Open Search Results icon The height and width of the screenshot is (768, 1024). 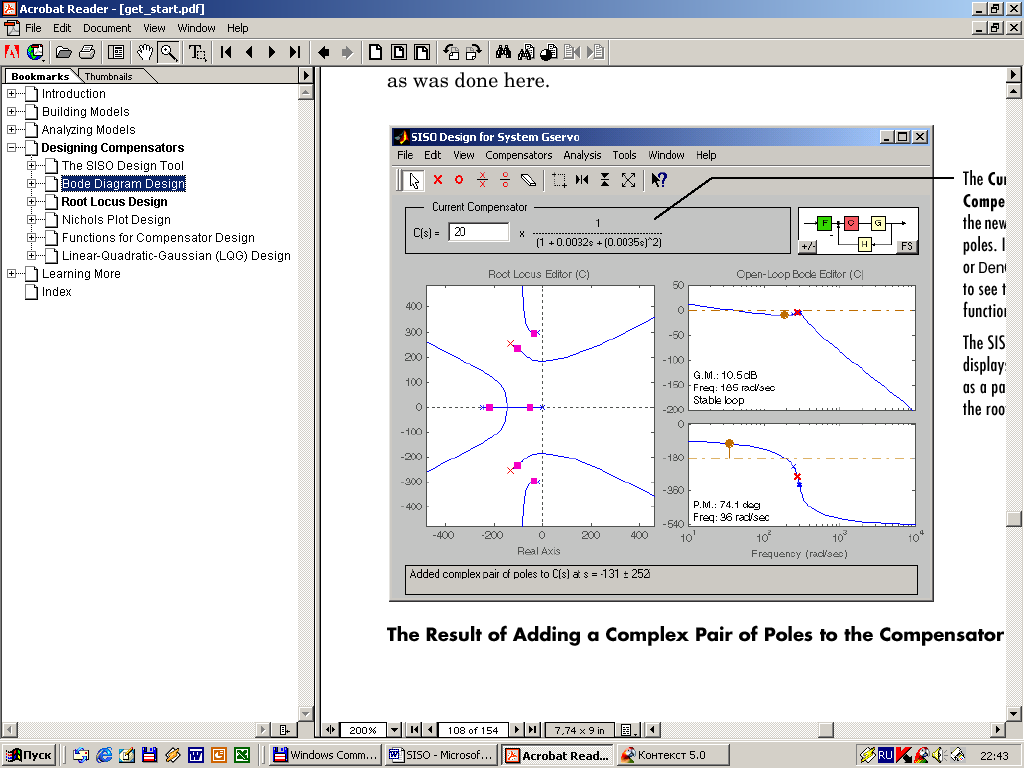pyautogui.click(x=549, y=52)
